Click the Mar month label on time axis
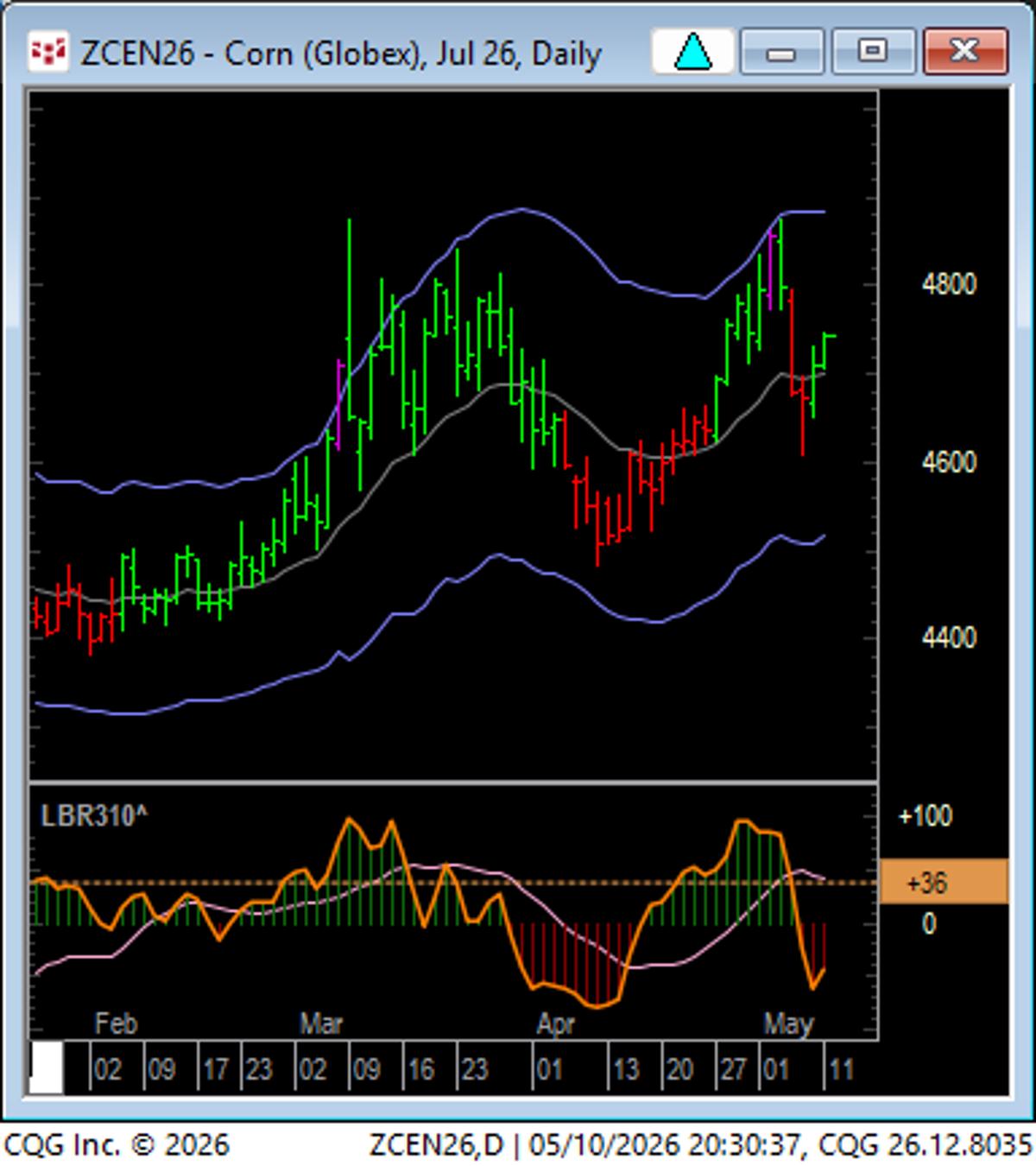 point(321,1024)
